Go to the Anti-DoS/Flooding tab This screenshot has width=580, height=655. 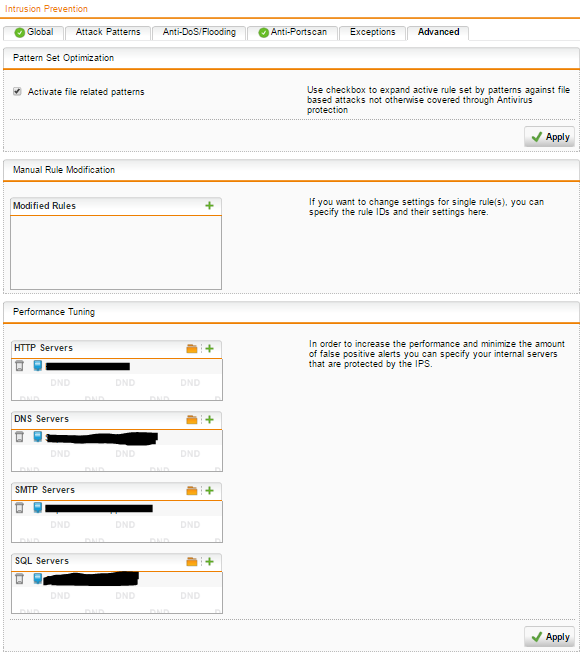[x=199, y=32]
